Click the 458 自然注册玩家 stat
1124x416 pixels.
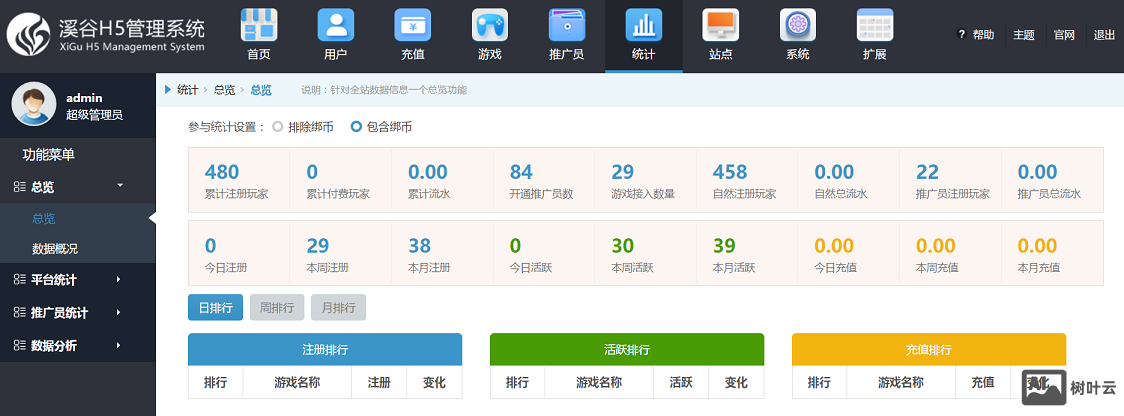click(748, 180)
